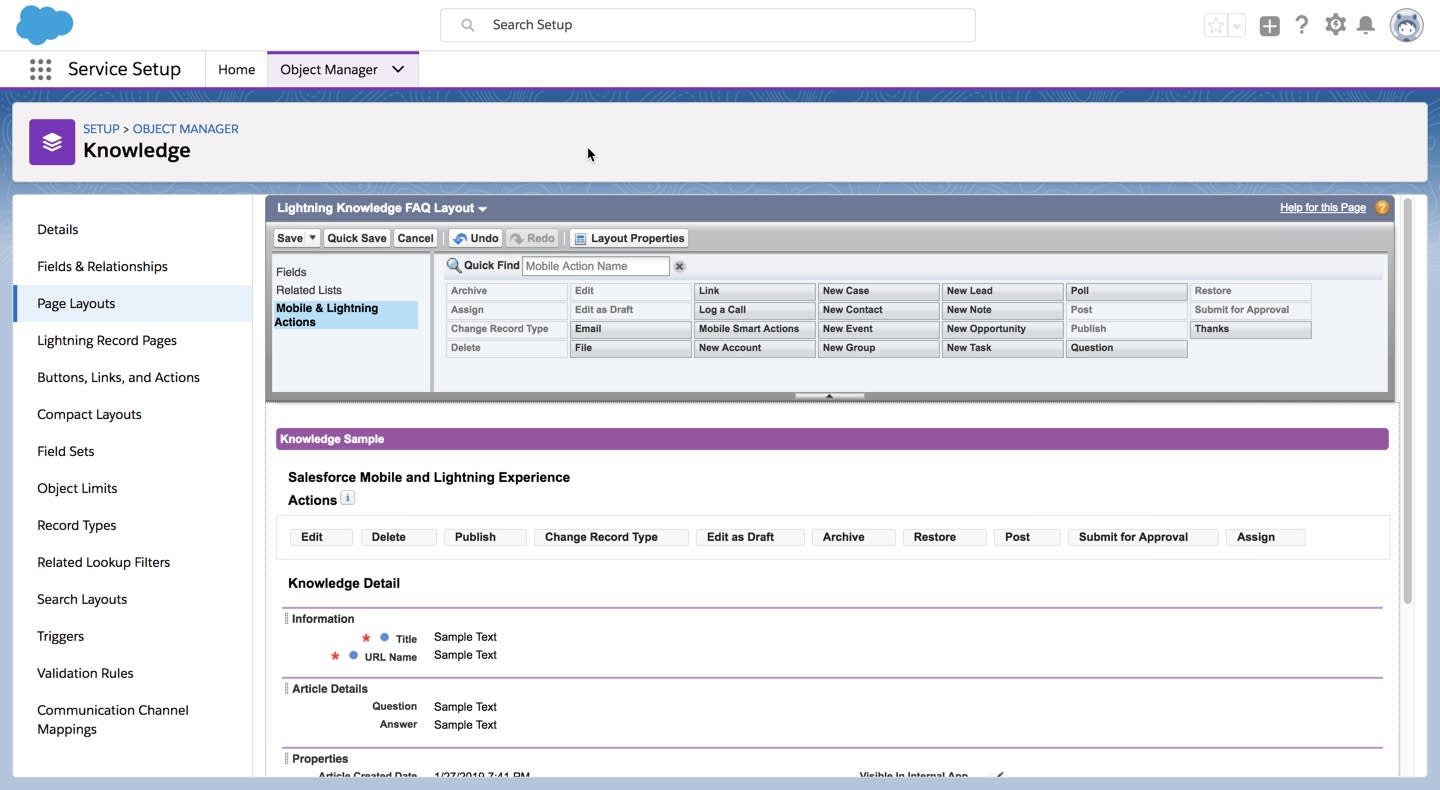1440x790 pixels.
Task: Navigate to Validation Rules in the sidebar
Action: click(x=85, y=673)
